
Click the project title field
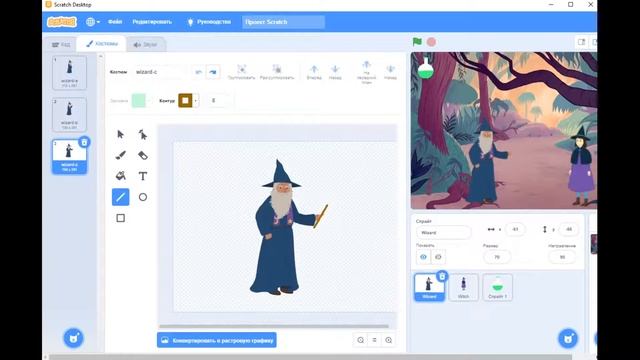click(283, 22)
